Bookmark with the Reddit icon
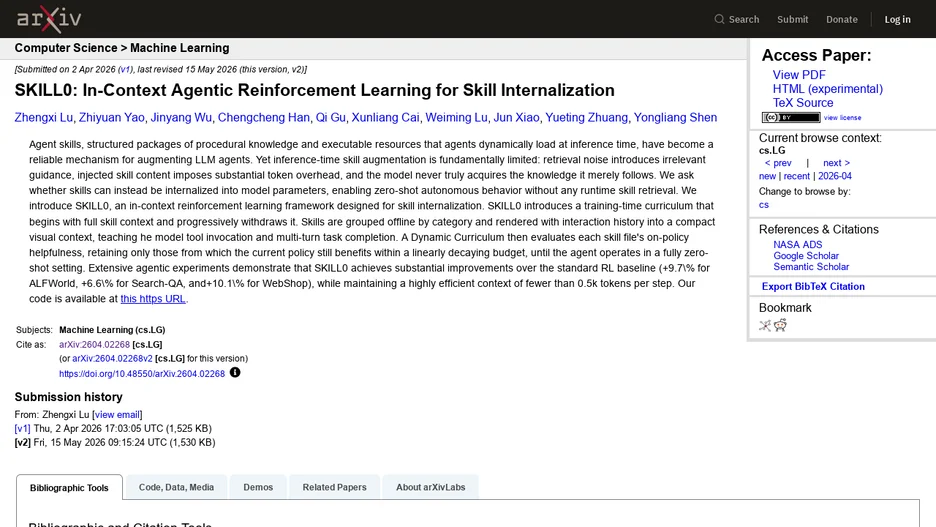The width and height of the screenshot is (936, 527). (x=780, y=325)
